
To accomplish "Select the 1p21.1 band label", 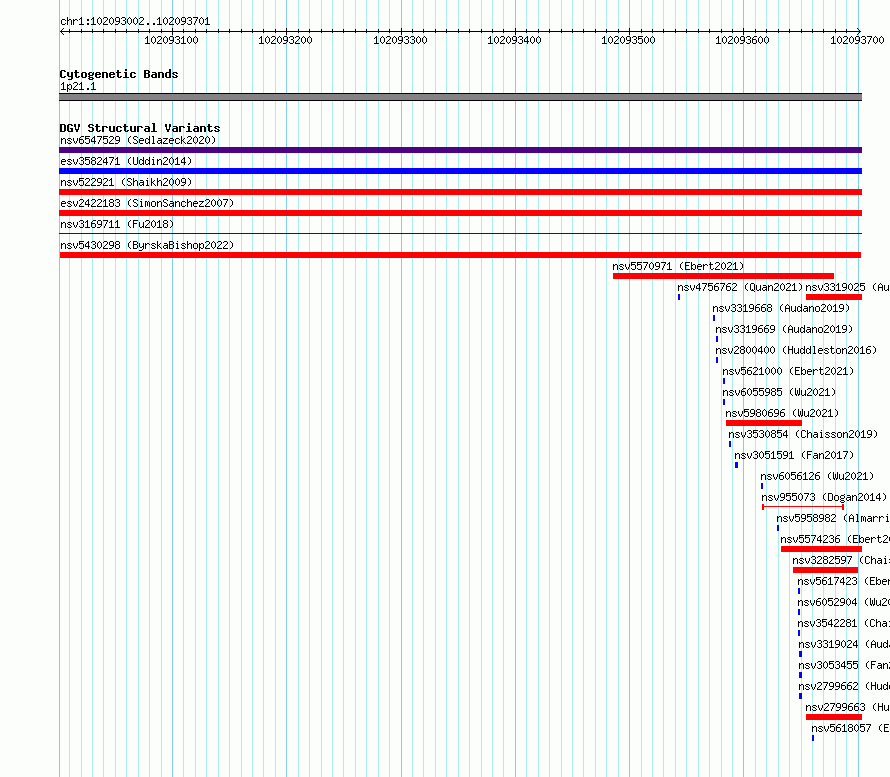I will click(x=78, y=86).
